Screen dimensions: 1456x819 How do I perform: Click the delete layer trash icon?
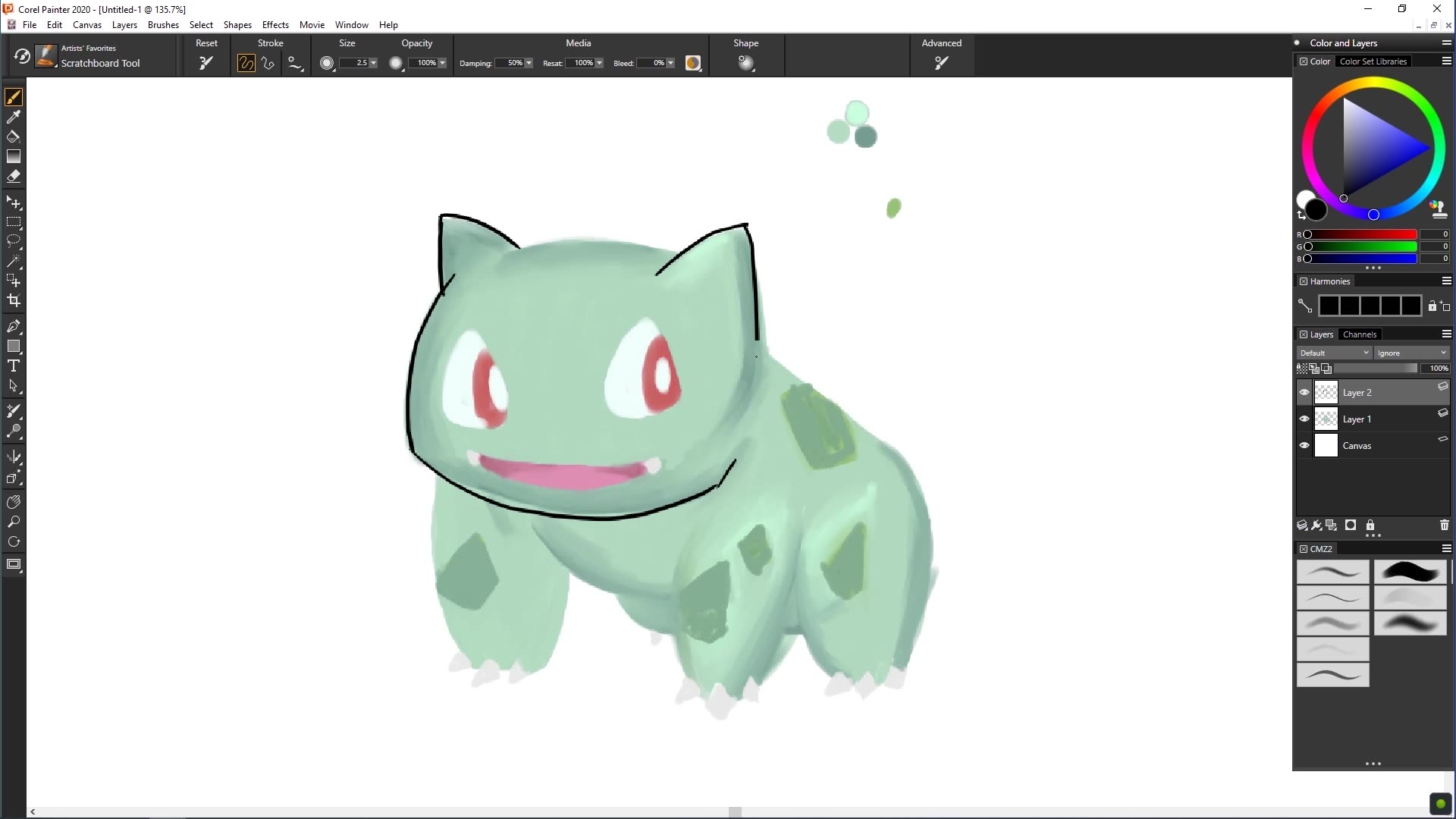1444,525
